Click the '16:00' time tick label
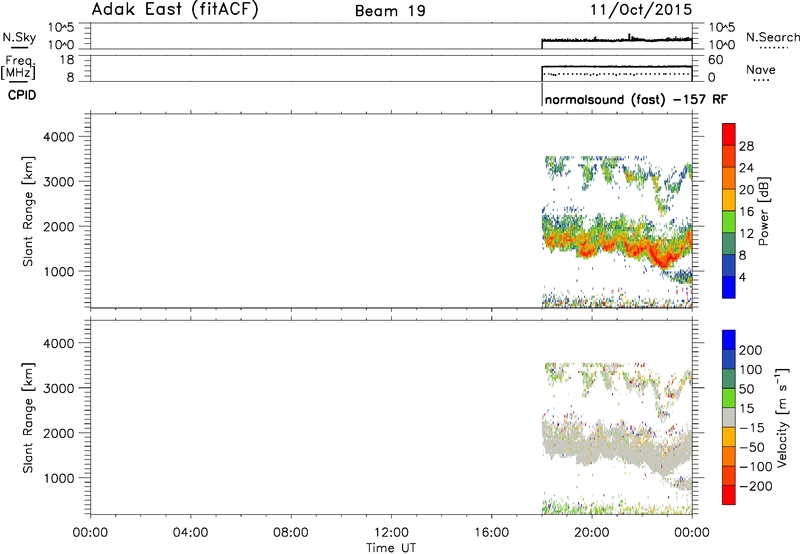Screen dimensions: 800x554 click(x=492, y=533)
